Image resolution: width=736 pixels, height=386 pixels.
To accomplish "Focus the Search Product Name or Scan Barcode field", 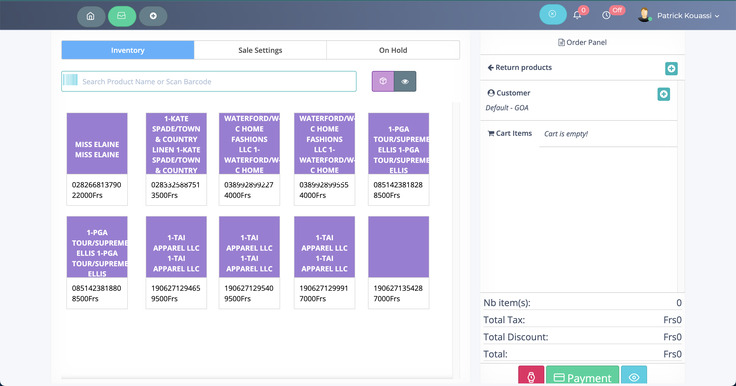I will [209, 82].
